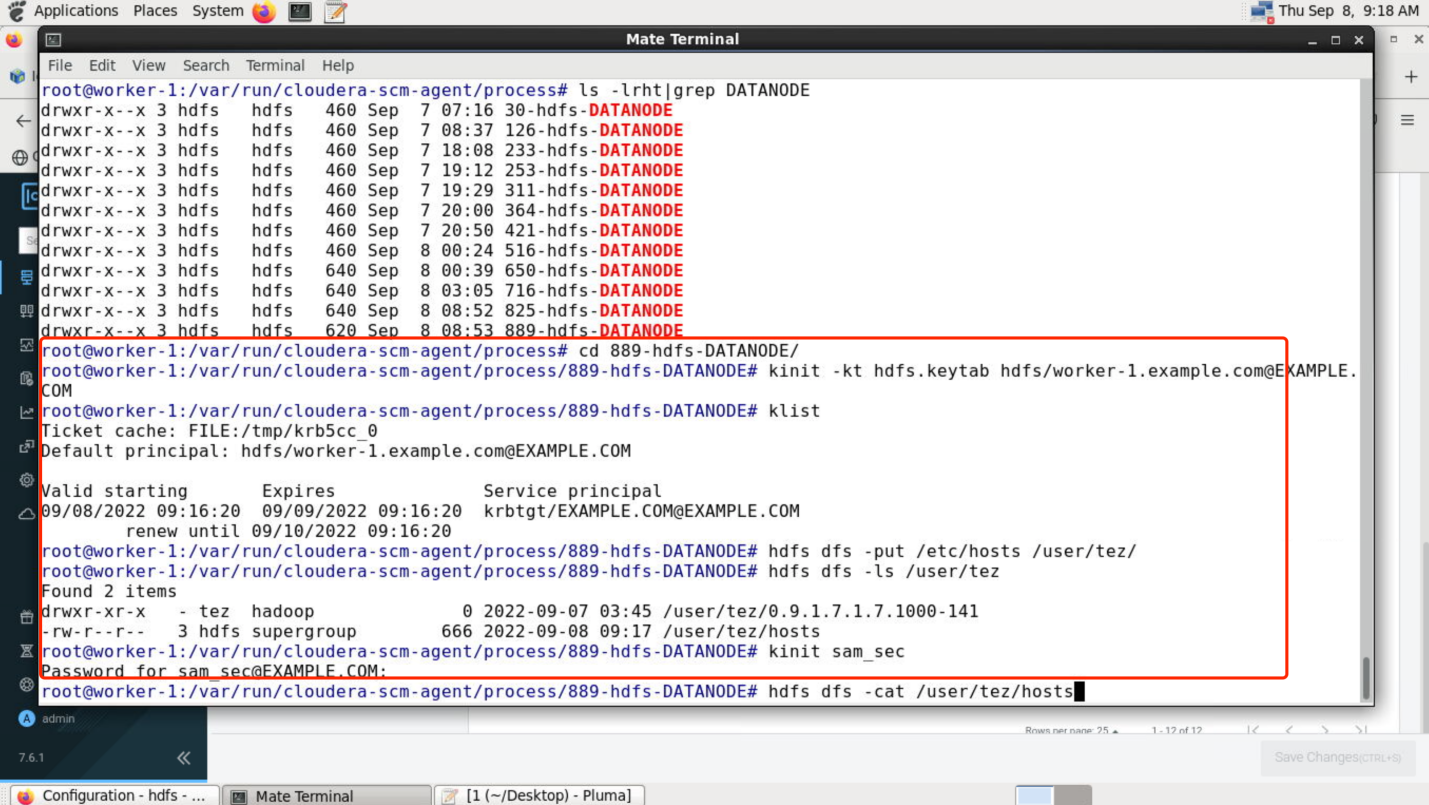Go back in the Firefox window
Image resolution: width=1429 pixels, height=805 pixels.
[x=23, y=121]
